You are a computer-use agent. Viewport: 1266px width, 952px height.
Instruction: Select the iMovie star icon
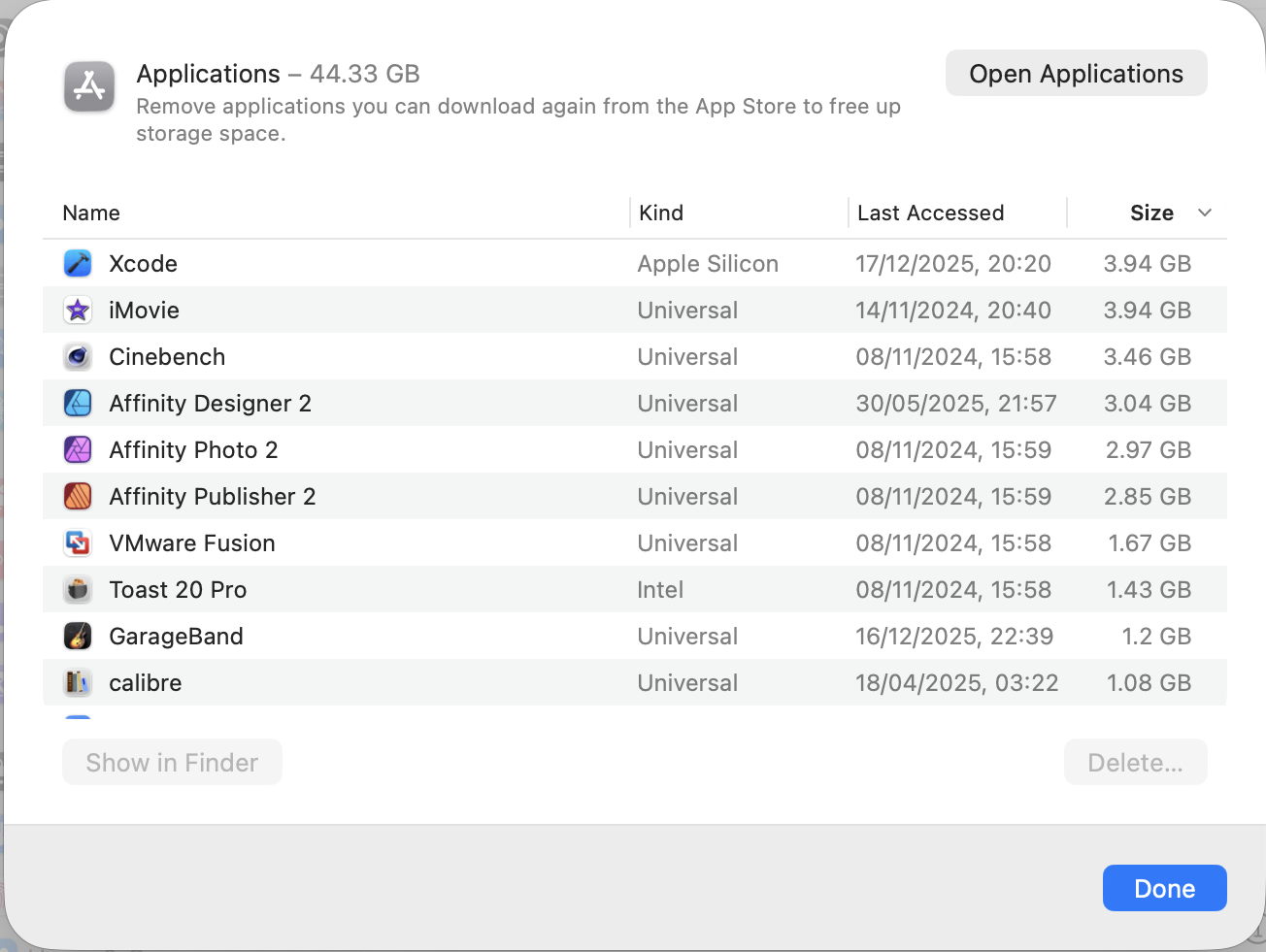78,311
